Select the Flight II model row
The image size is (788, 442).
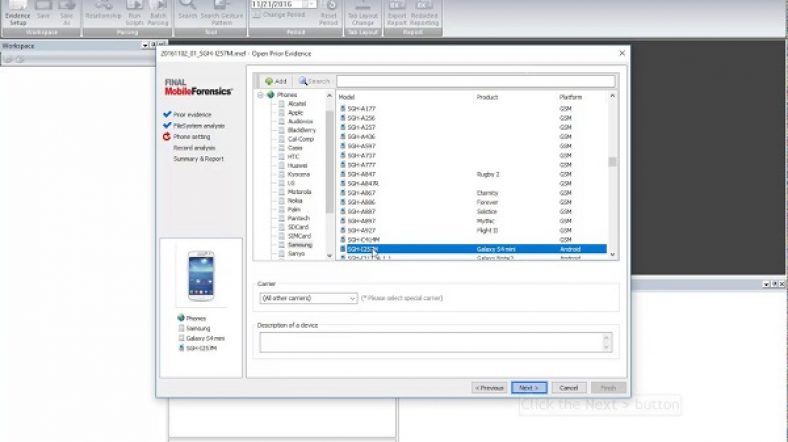[472, 231]
